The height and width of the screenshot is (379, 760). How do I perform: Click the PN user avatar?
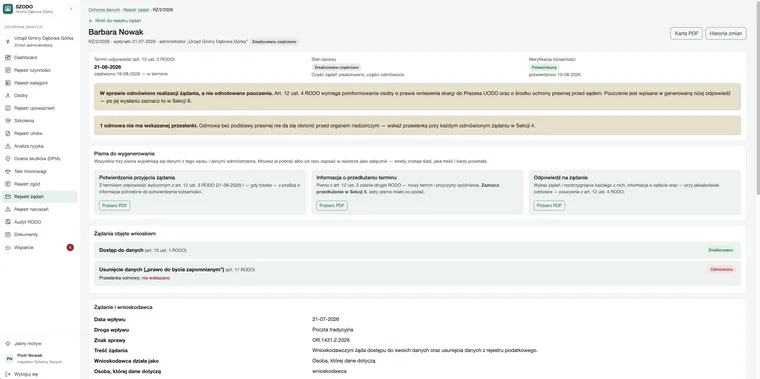pos(9,359)
